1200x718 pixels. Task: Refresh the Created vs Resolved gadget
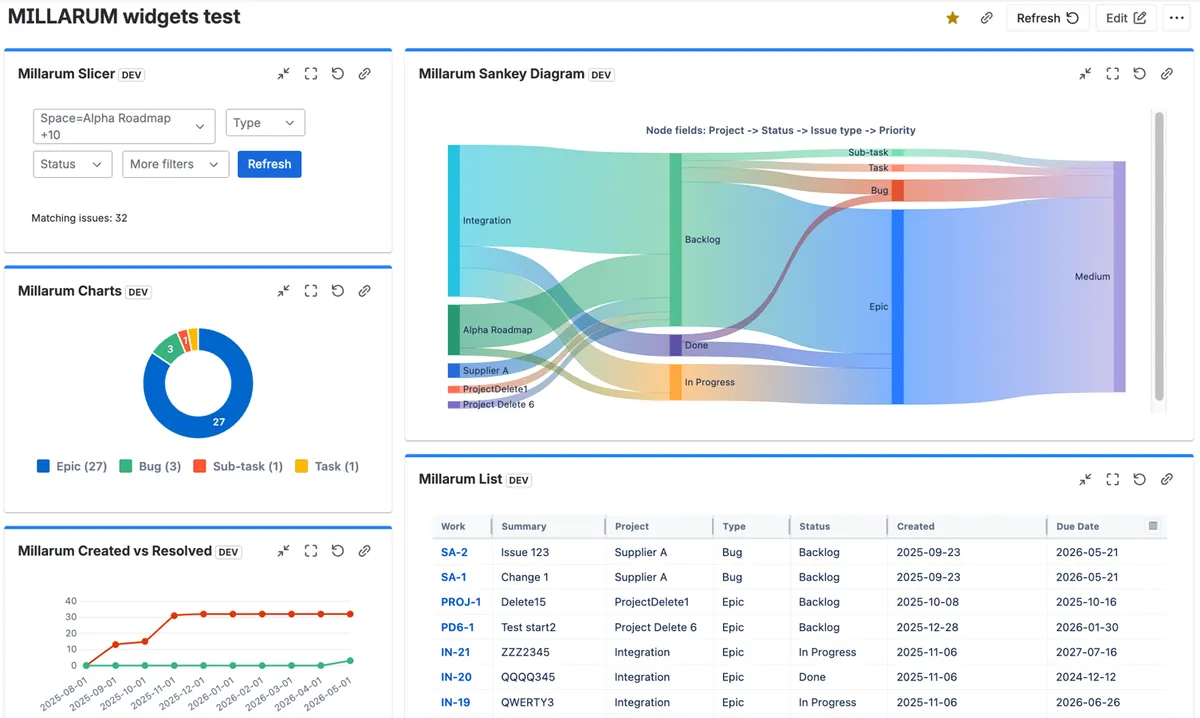point(338,551)
